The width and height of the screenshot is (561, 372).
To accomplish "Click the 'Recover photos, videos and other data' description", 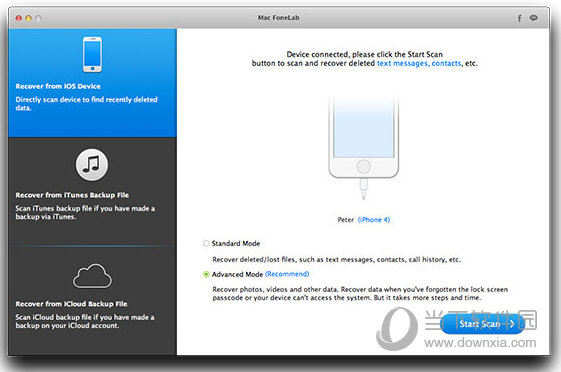I will tap(360, 293).
